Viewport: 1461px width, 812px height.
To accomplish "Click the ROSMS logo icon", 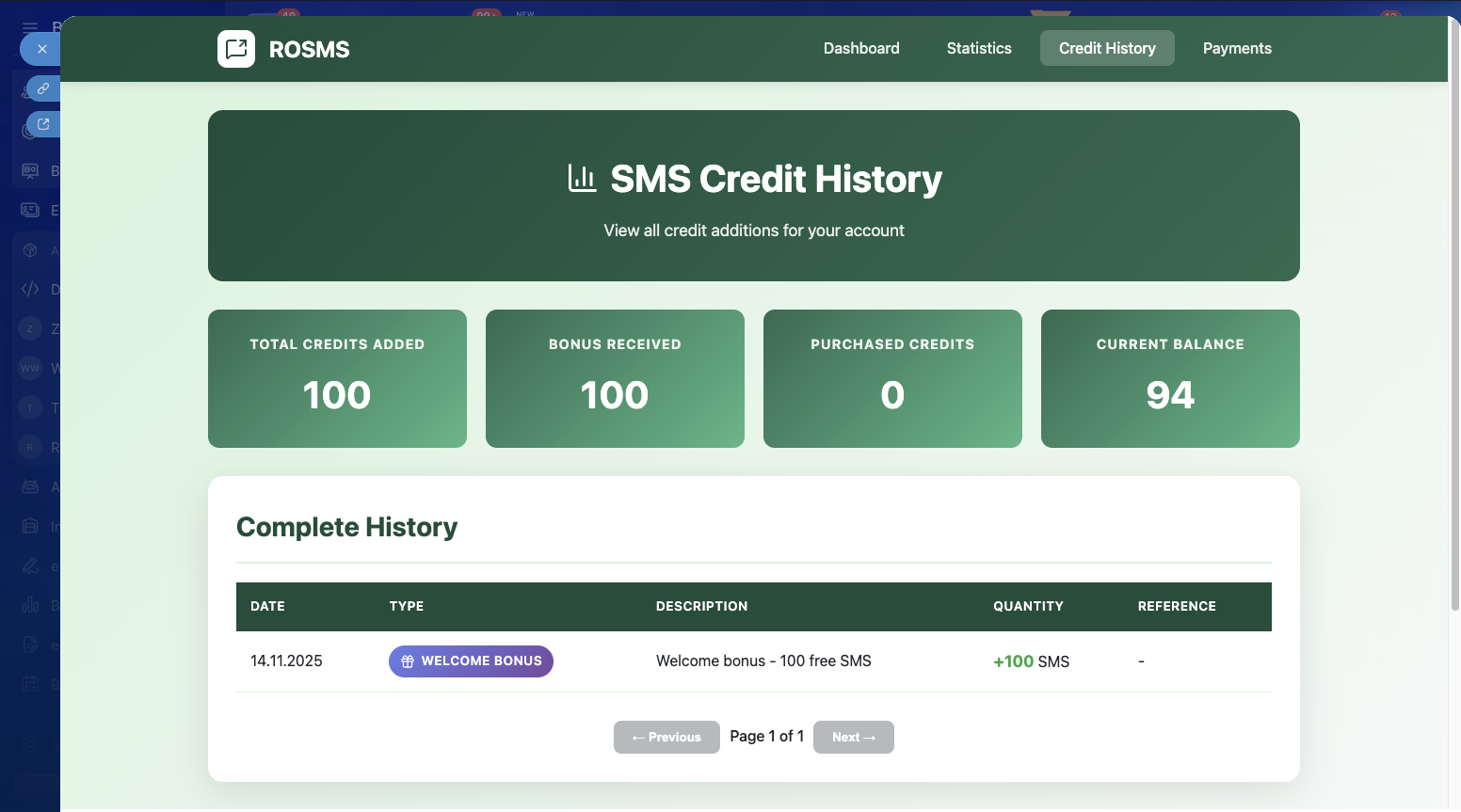I will tap(236, 49).
